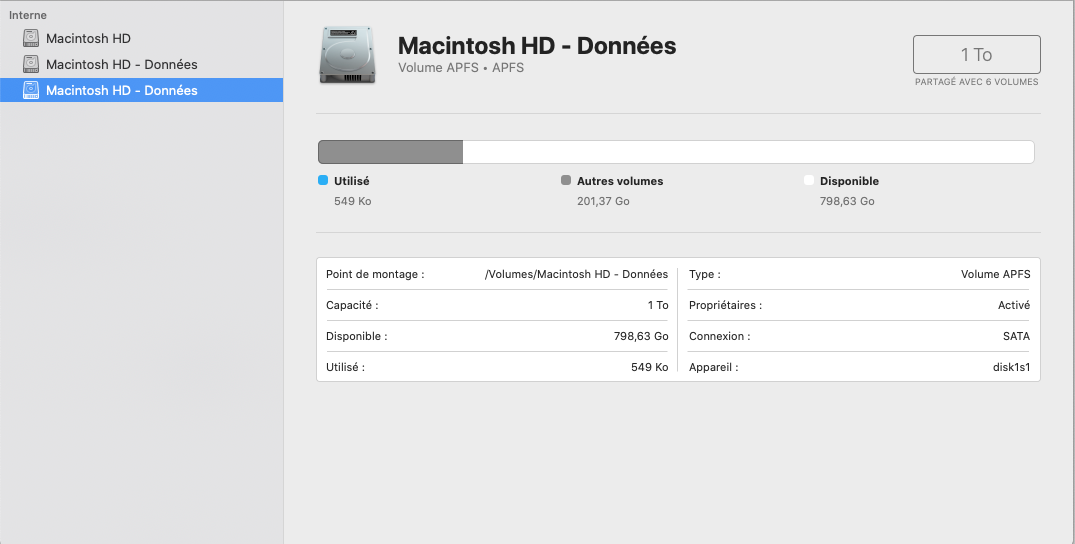
Task: Click the disk icon of highlighted sidebar volume
Action: (x=31, y=91)
